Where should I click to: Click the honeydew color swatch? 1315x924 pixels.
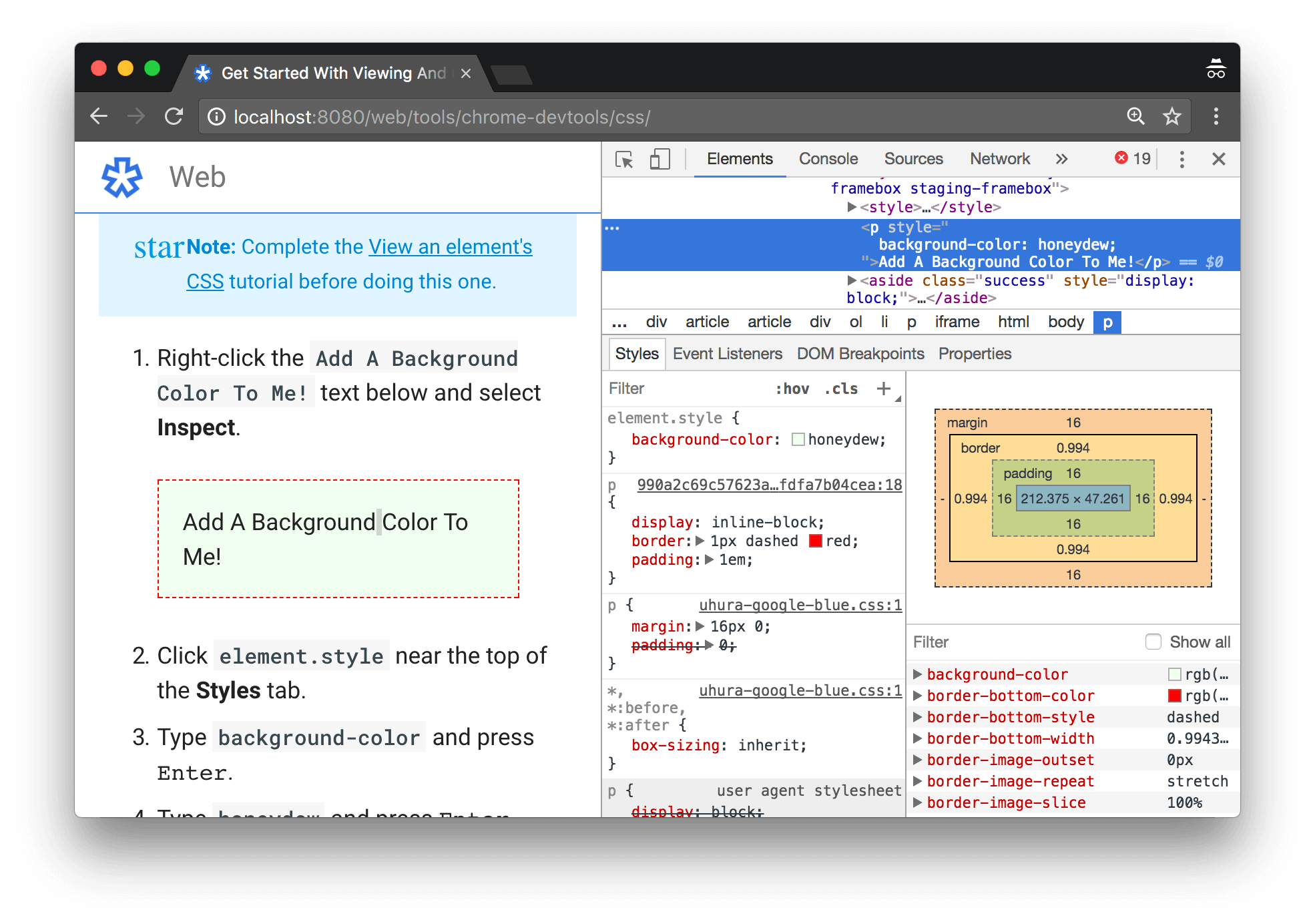pos(798,439)
